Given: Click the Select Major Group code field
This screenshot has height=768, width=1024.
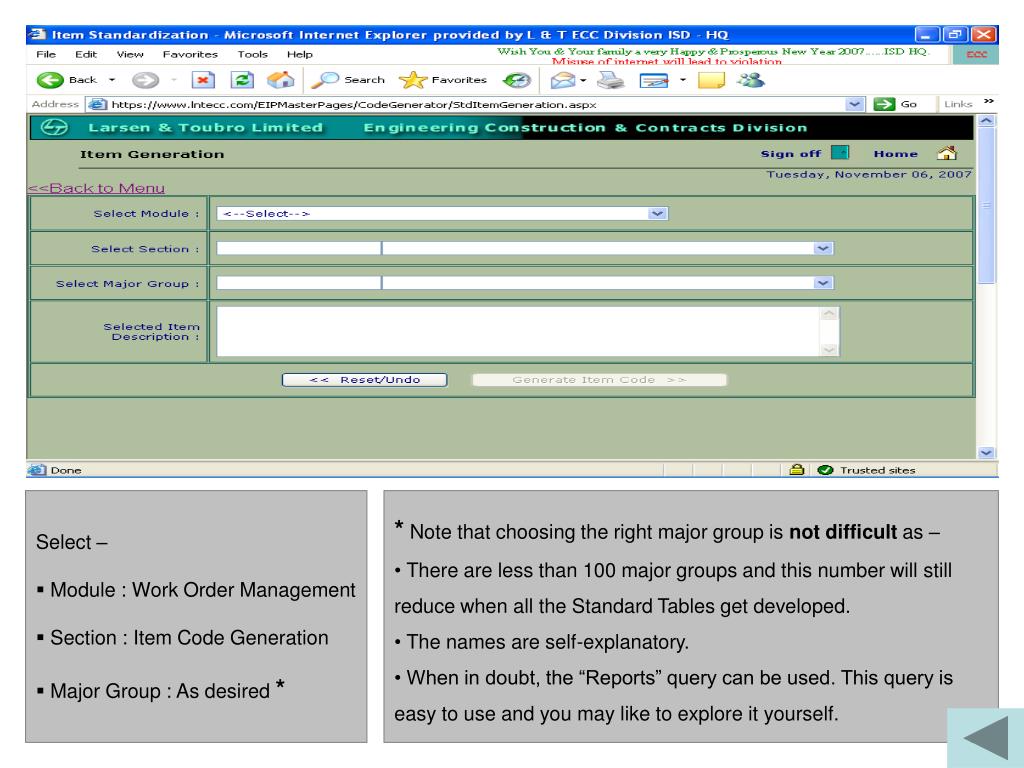Looking at the screenshot, I should point(298,283).
